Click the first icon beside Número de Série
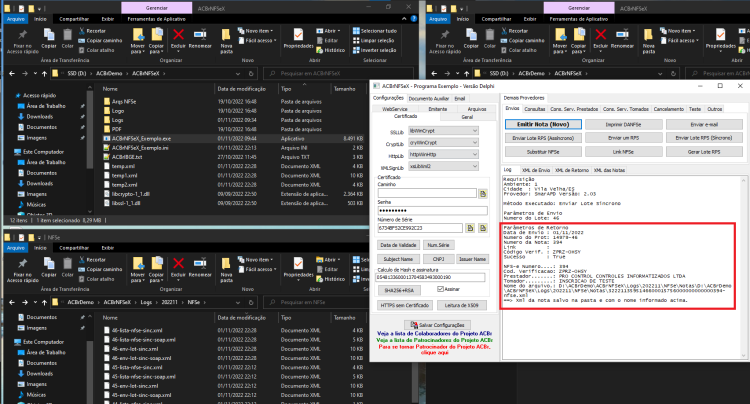Viewport: 750px width, 404px height. coord(470,228)
